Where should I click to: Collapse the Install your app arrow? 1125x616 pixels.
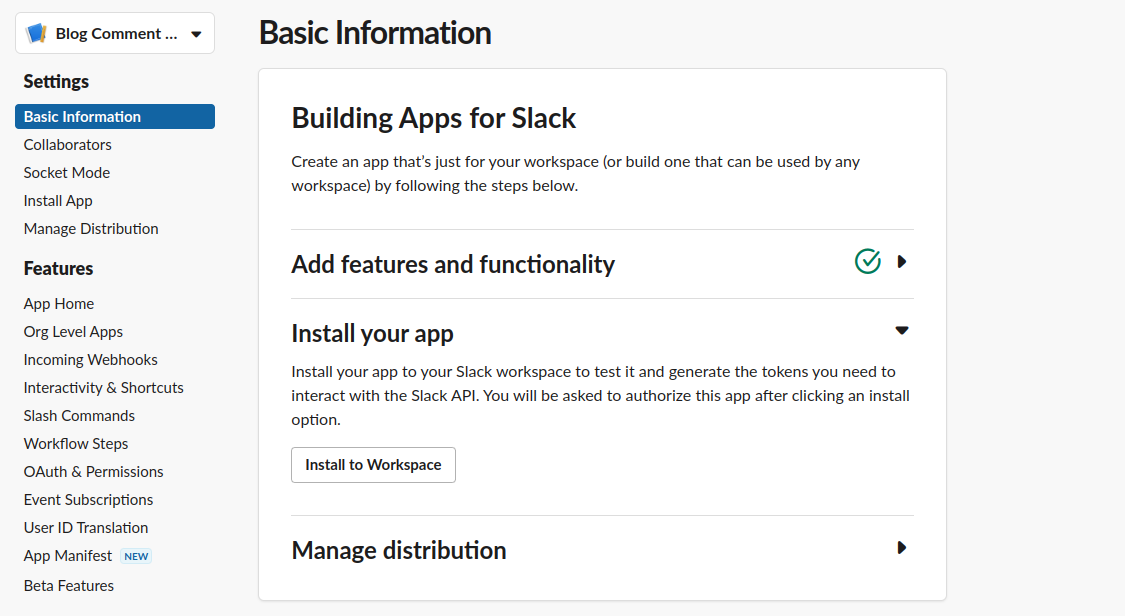coord(902,331)
